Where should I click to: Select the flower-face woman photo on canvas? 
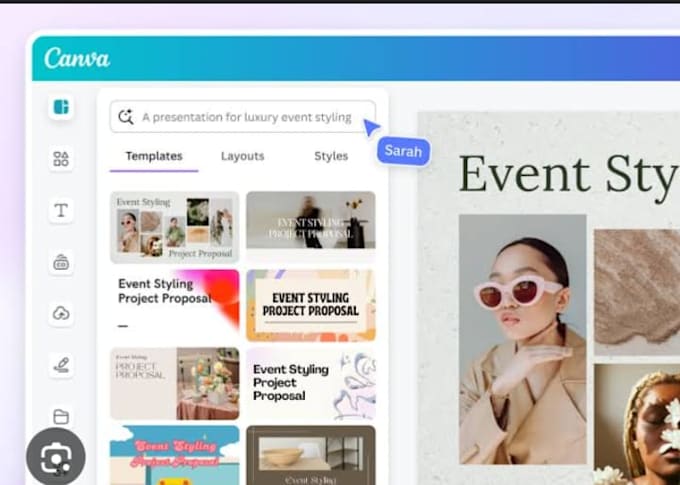(637, 424)
